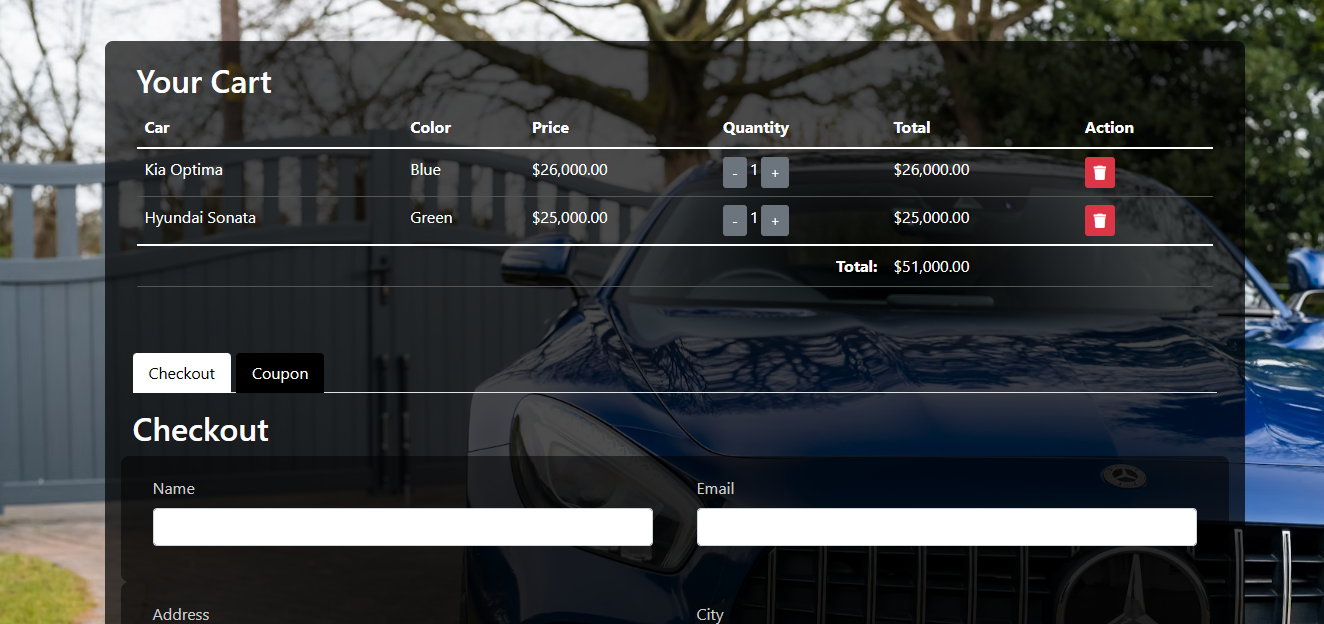Click the City label

click(x=710, y=614)
